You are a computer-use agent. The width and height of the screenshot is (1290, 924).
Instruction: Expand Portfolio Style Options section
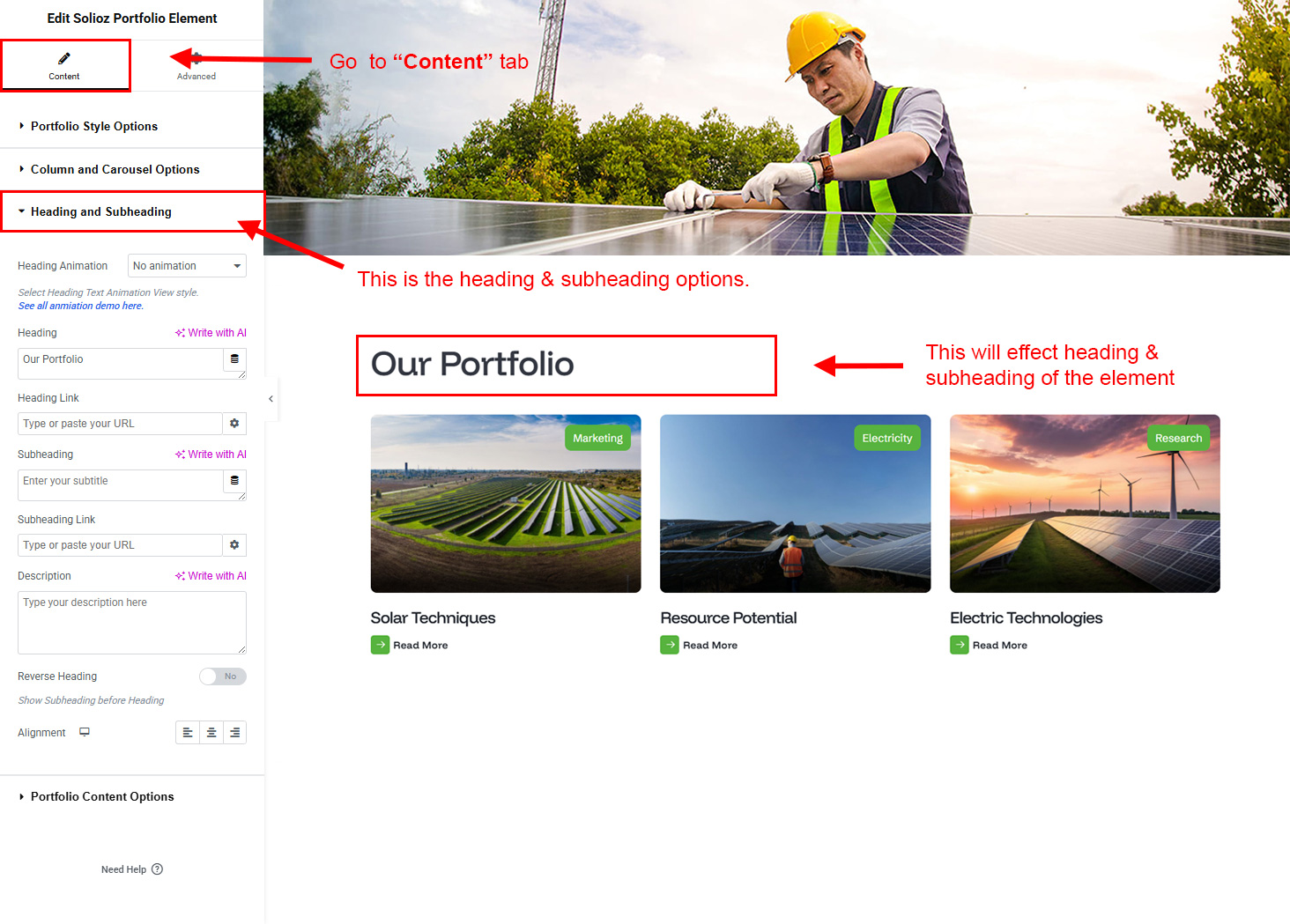(94, 126)
